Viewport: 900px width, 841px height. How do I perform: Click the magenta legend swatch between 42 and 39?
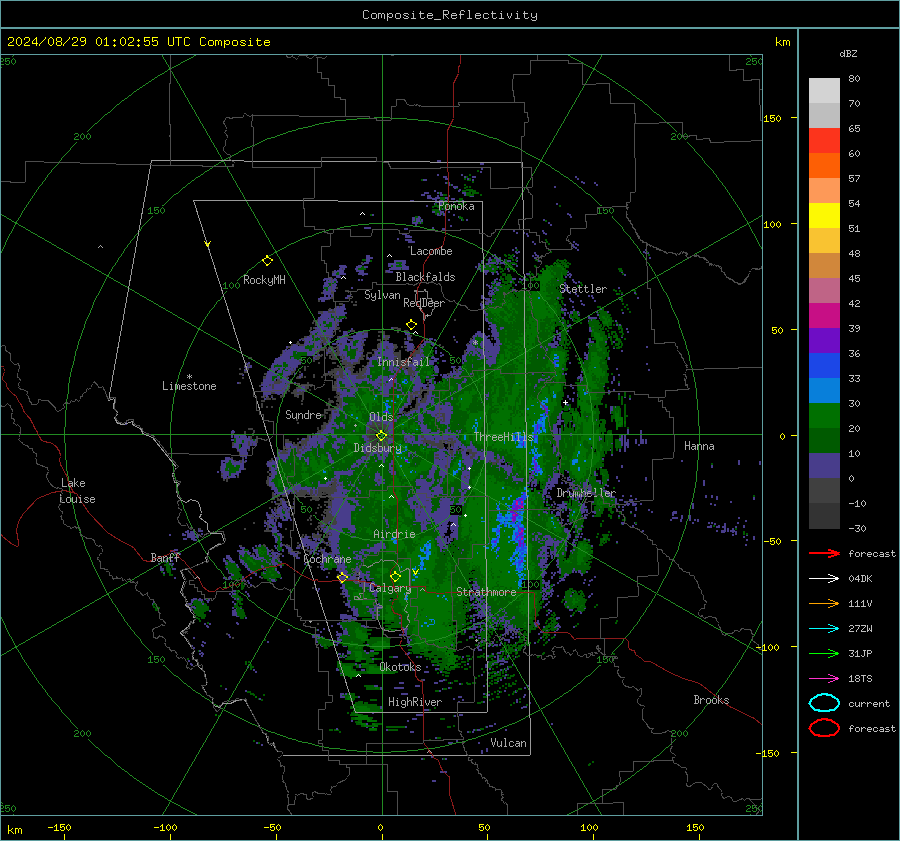coord(824,316)
